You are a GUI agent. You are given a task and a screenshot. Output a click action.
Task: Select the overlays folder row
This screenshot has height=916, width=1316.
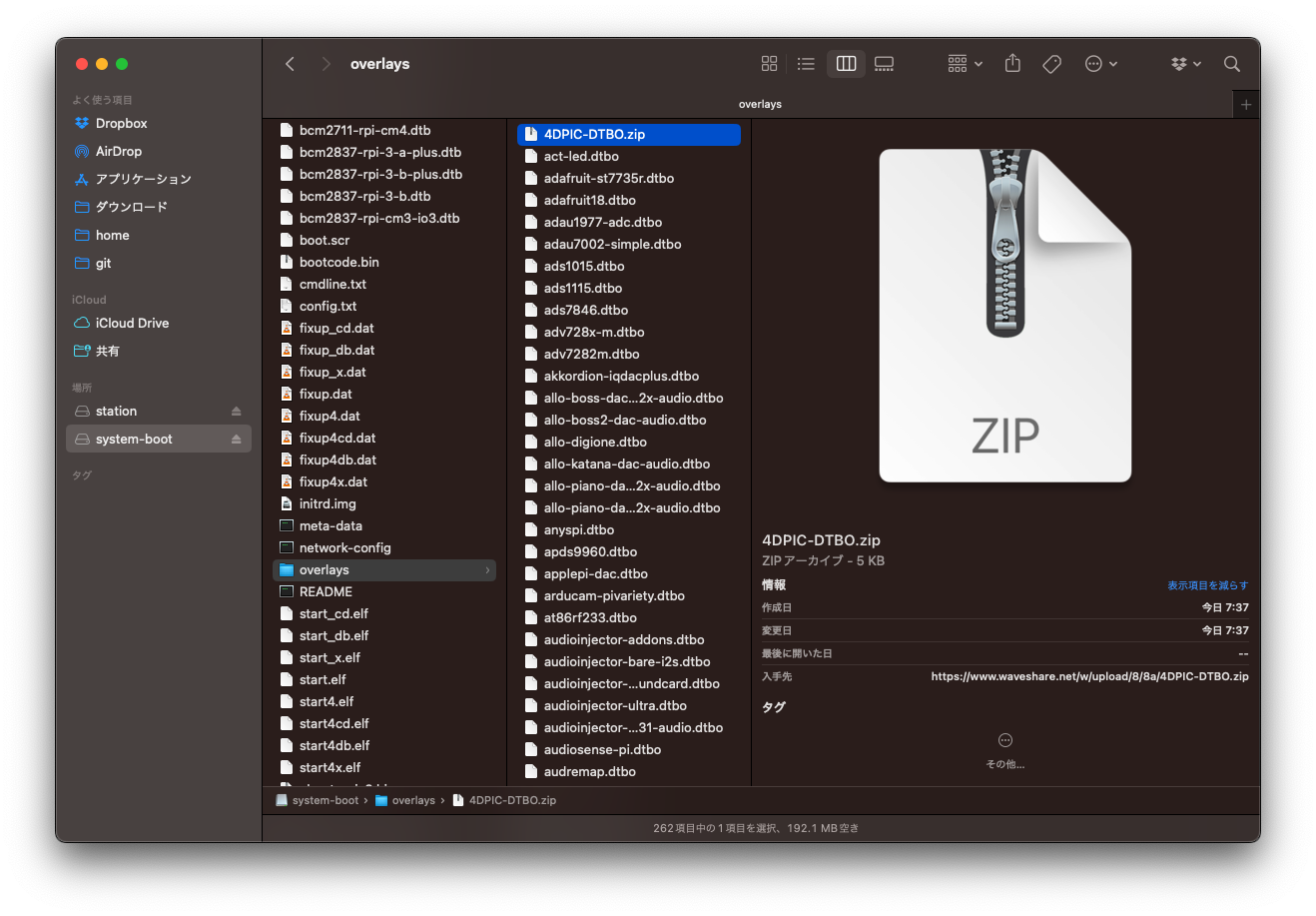(x=384, y=569)
